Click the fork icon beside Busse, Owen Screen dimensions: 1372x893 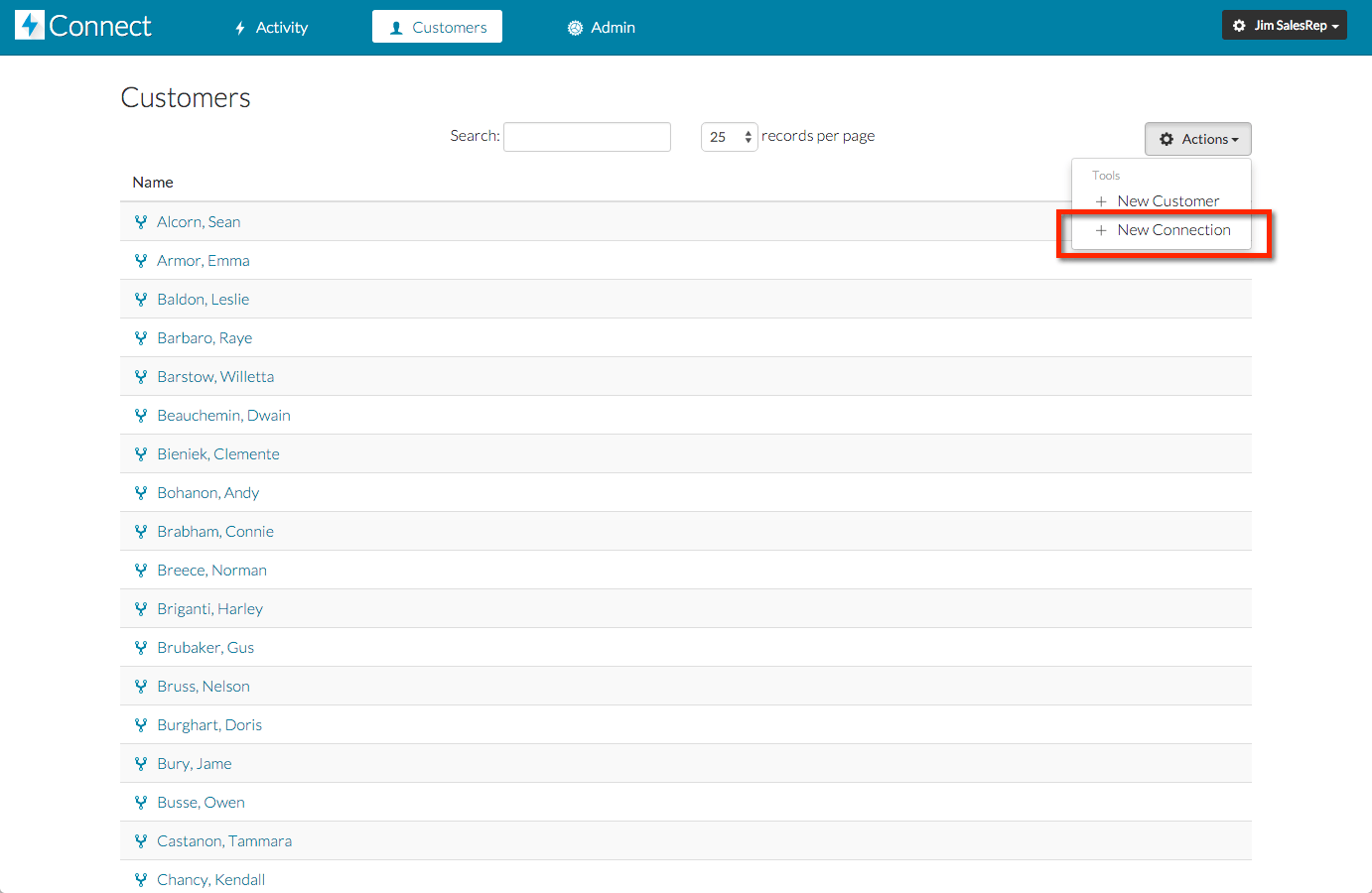141,803
